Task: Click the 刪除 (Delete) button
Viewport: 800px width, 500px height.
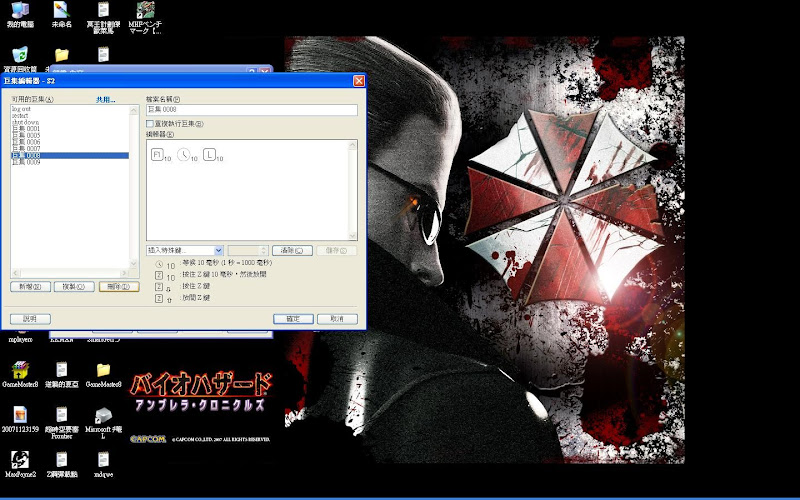Action: 119,287
